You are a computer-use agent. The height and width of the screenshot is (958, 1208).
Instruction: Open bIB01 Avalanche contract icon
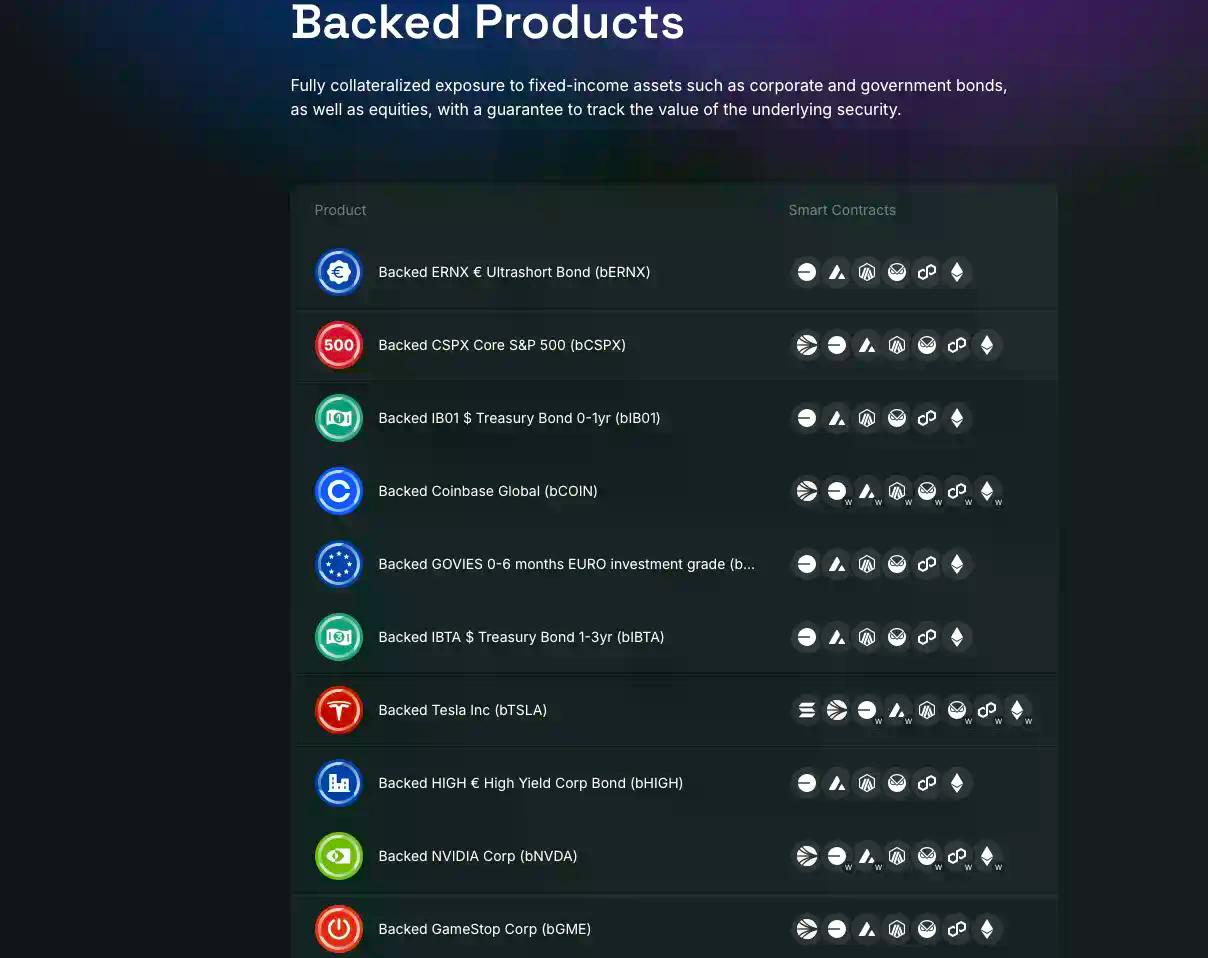[x=837, y=418]
